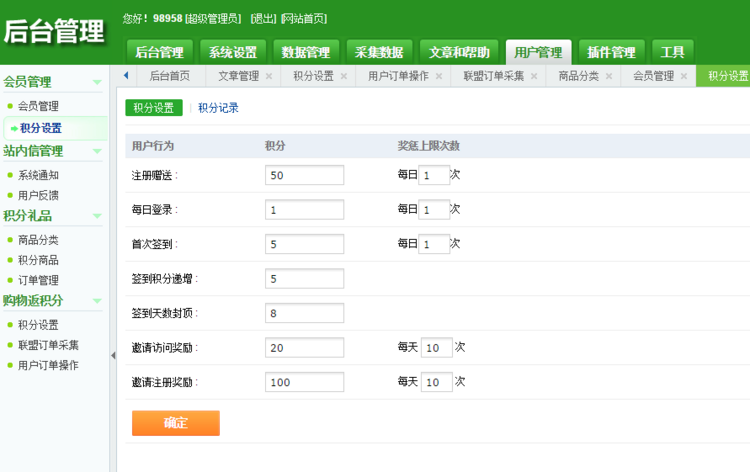Focus the 每日登录 daily limit field
Image resolution: width=750 pixels, height=472 pixels.
point(434,209)
